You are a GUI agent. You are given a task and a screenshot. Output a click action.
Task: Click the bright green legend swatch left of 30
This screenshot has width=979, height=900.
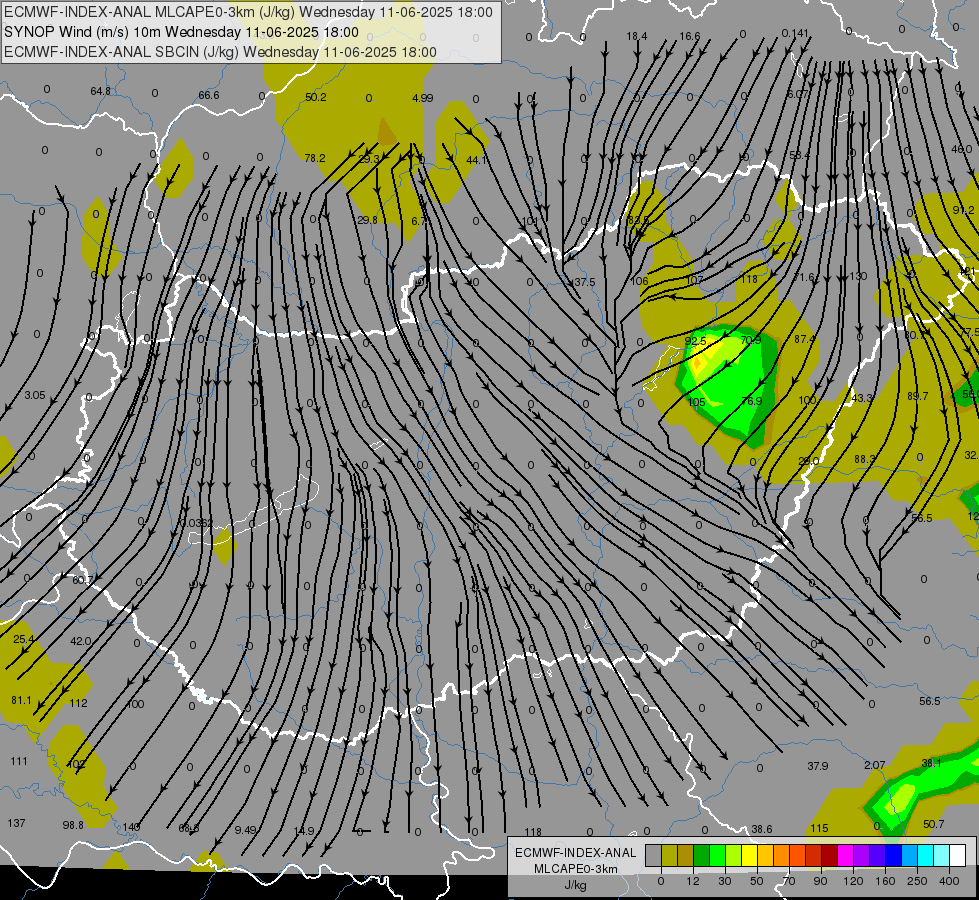click(717, 855)
